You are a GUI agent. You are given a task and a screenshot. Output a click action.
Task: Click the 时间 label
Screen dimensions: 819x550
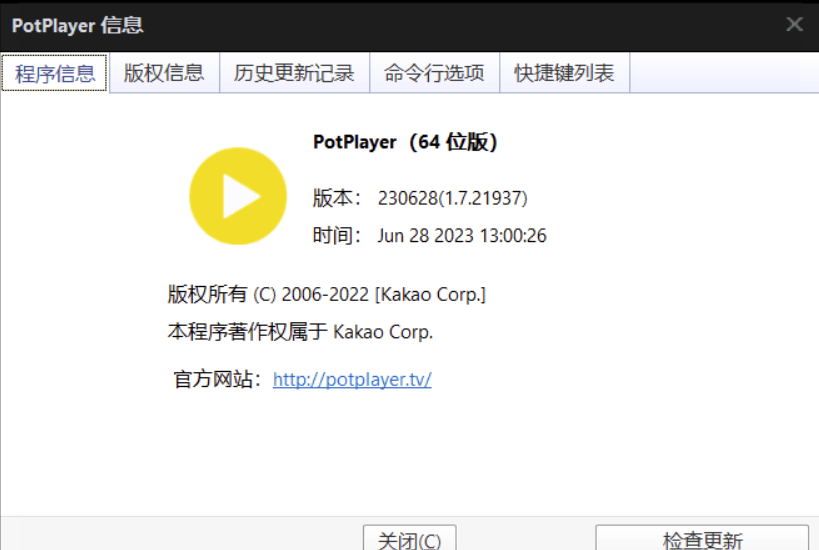click(x=336, y=236)
